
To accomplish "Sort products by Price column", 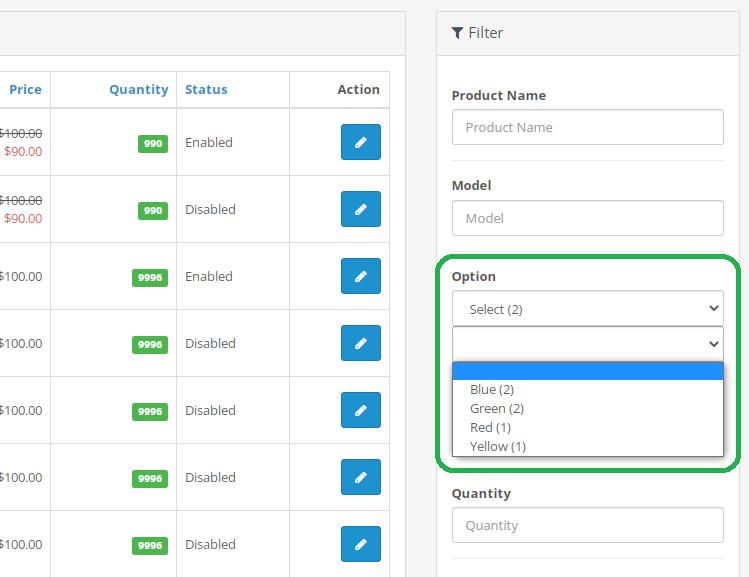I will point(25,89).
